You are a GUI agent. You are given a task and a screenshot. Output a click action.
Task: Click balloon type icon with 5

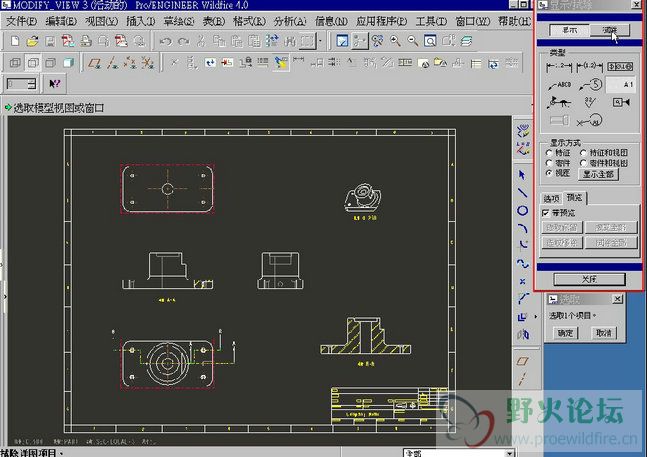click(590, 85)
